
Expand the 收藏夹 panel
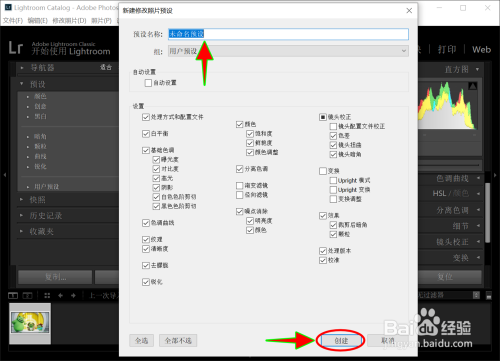21,231
